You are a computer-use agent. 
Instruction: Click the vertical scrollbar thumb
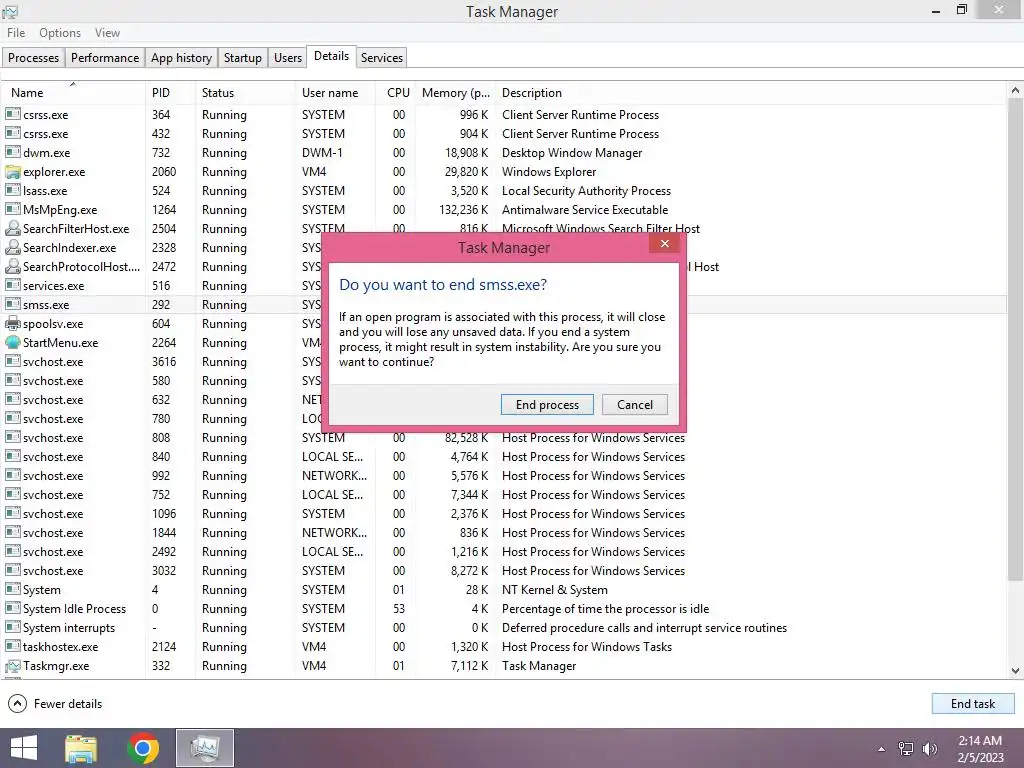point(1016,340)
